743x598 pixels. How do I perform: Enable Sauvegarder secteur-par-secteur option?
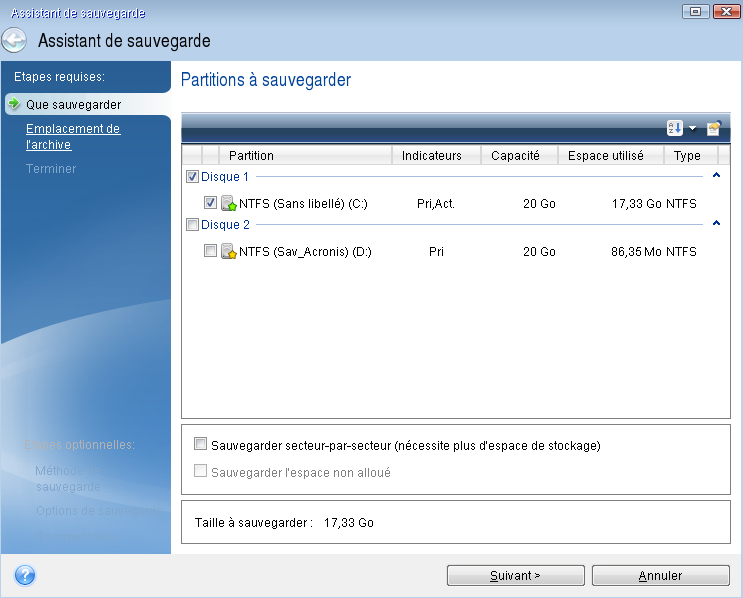coord(200,444)
